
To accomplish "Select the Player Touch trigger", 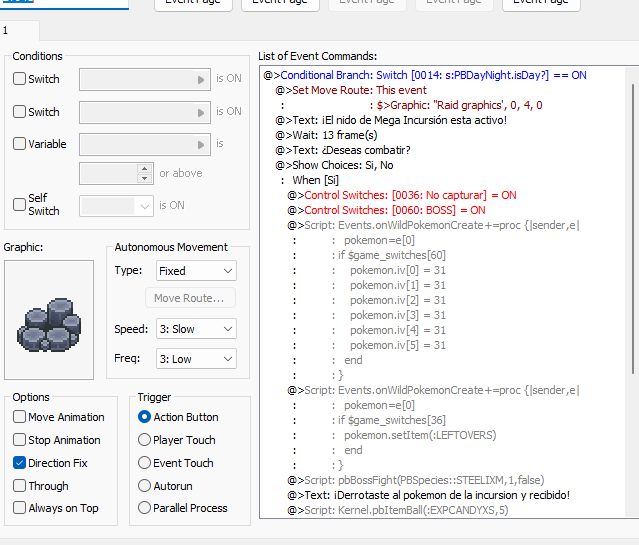I will [145, 440].
